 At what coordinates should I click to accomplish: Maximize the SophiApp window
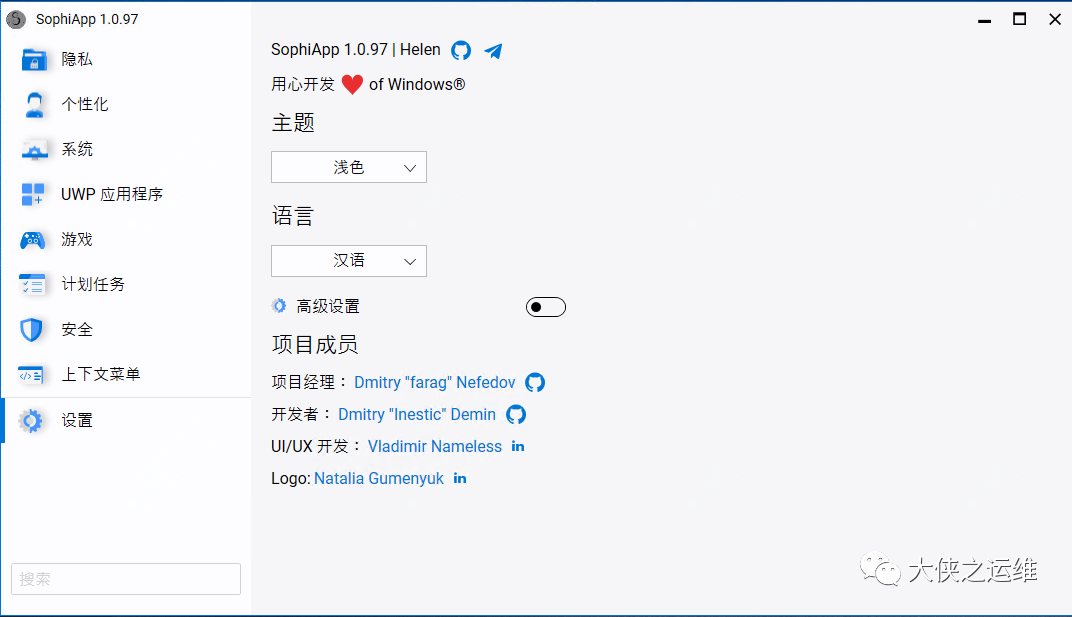click(x=1019, y=19)
